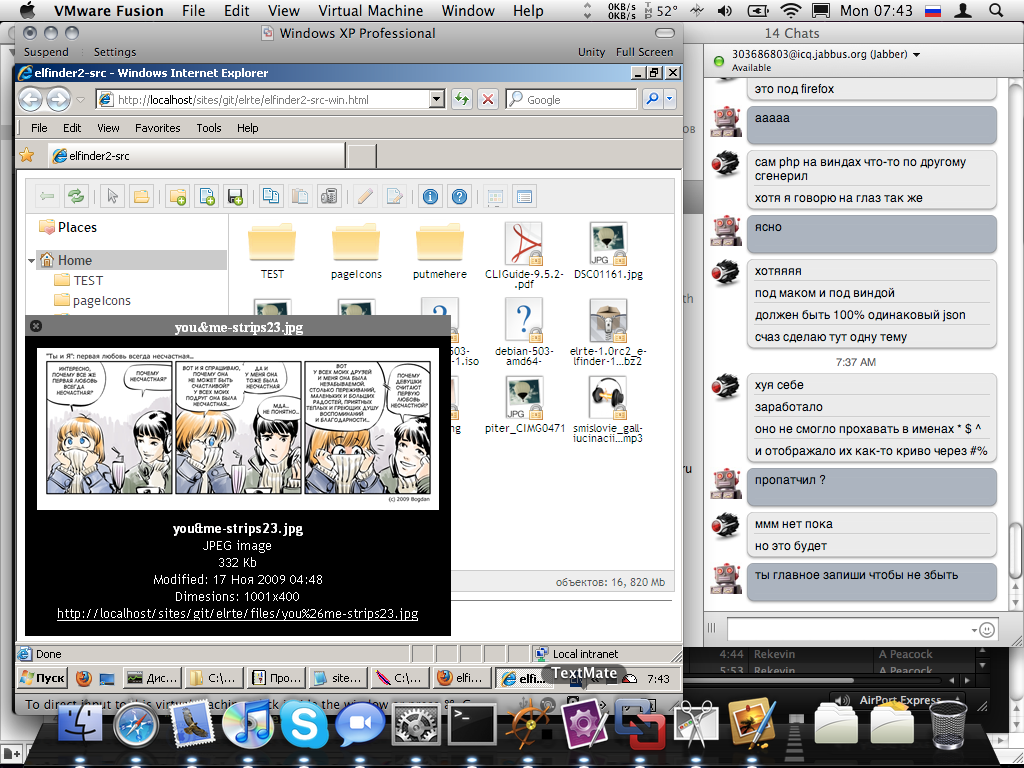Viewport: 1024px width, 768px height.
Task: Select the smislovie_gall-iucinacii mp3 file
Action: click(x=608, y=411)
